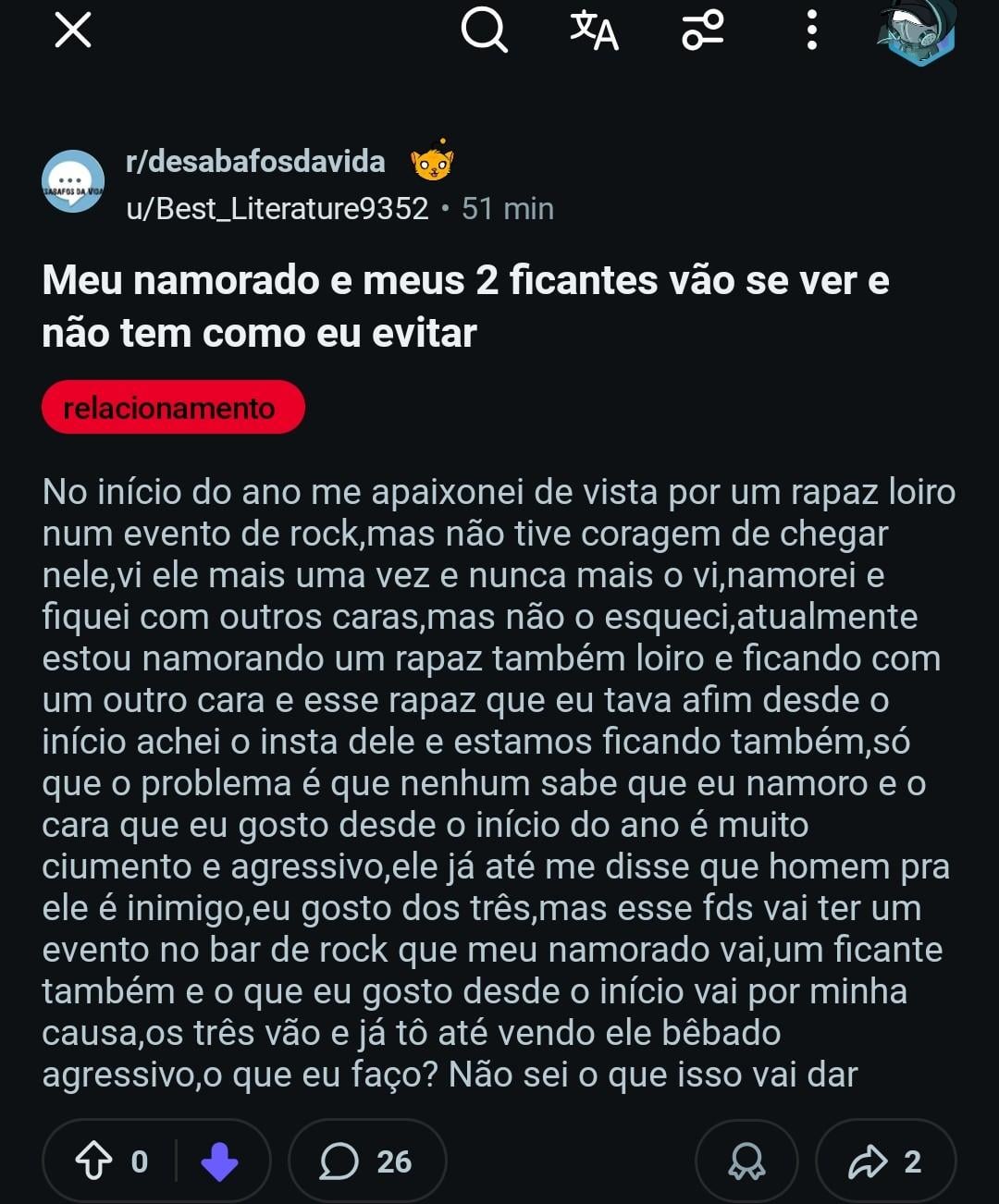Screen dimensions: 999x1204
Task: Tap the vote score showing 0
Action: [x=140, y=1161]
